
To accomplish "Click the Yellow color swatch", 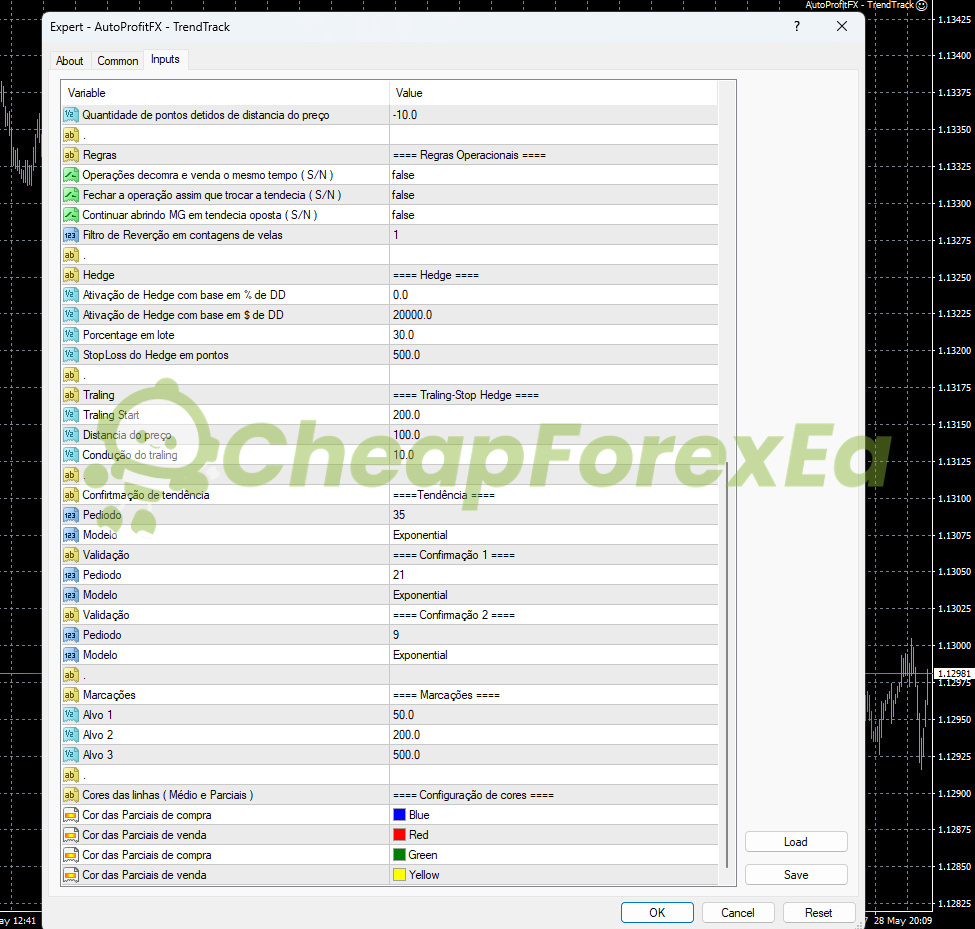I will pos(400,874).
